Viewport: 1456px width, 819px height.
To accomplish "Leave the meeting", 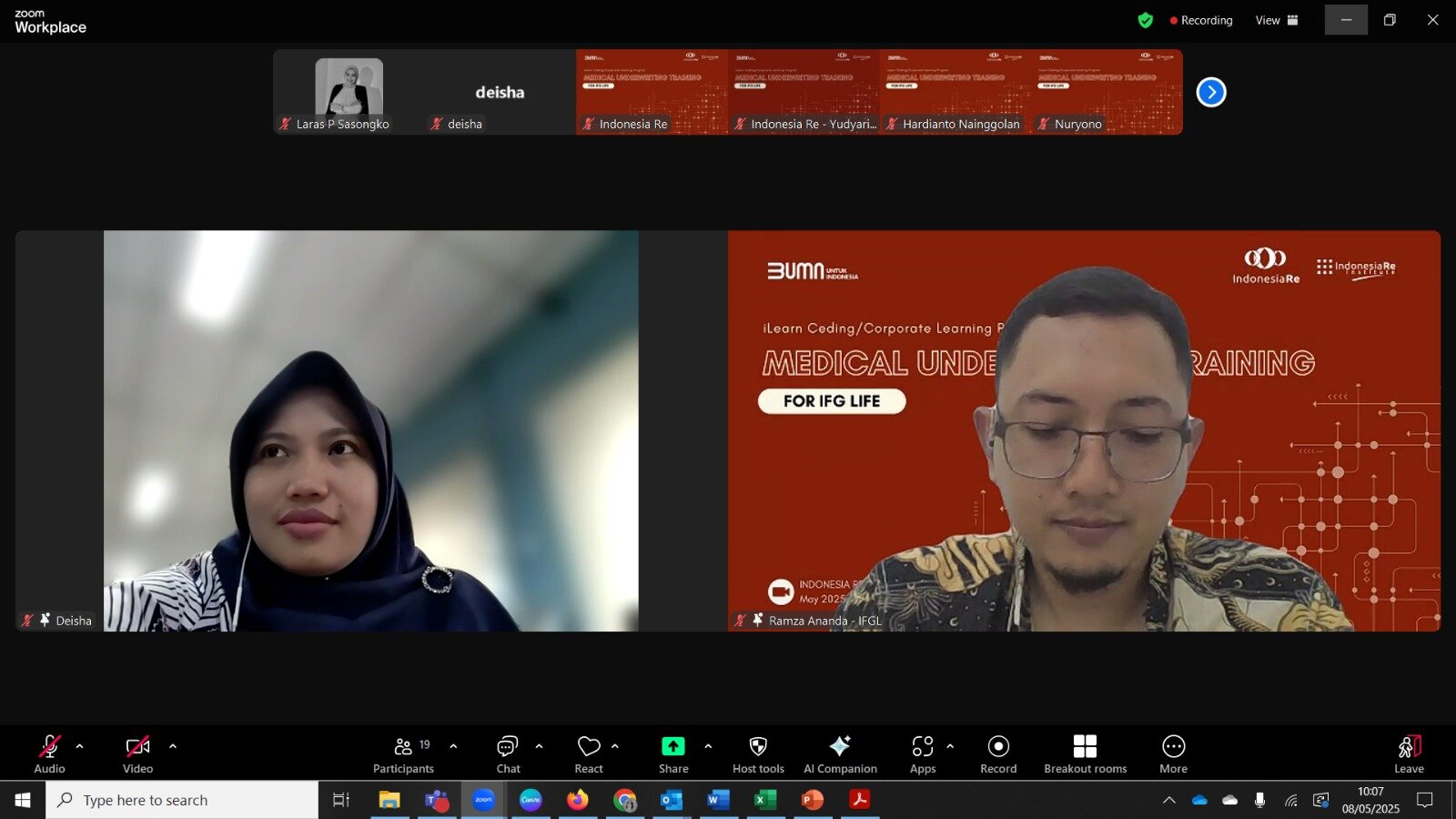I will [1409, 753].
